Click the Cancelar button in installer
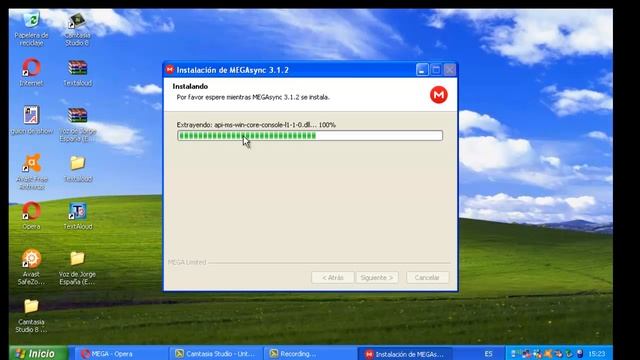Viewport: 640px width, 360px height. tap(427, 278)
